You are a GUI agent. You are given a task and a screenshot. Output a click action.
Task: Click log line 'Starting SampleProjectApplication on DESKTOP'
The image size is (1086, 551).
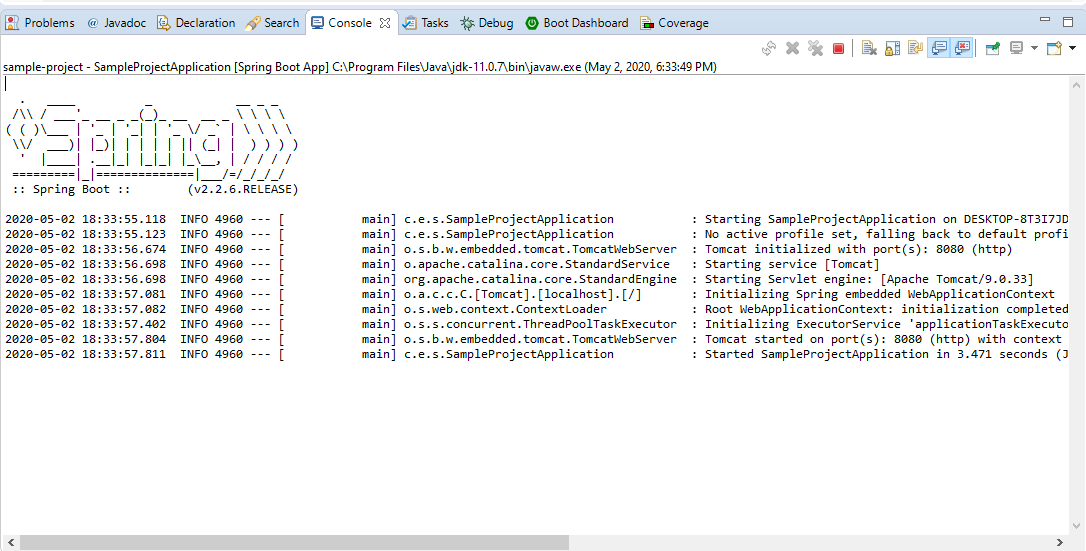pos(887,219)
